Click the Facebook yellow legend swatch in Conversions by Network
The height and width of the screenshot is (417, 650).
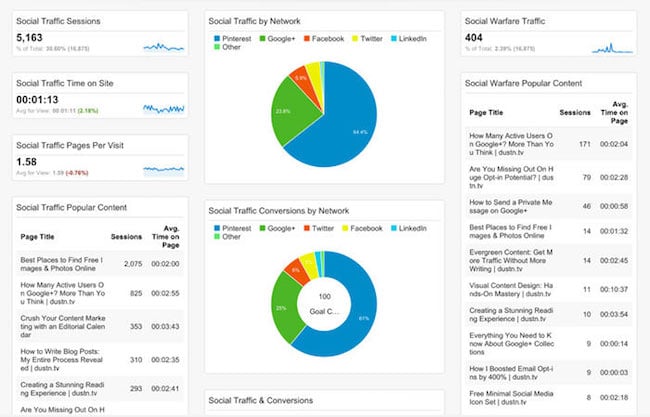tap(345, 228)
